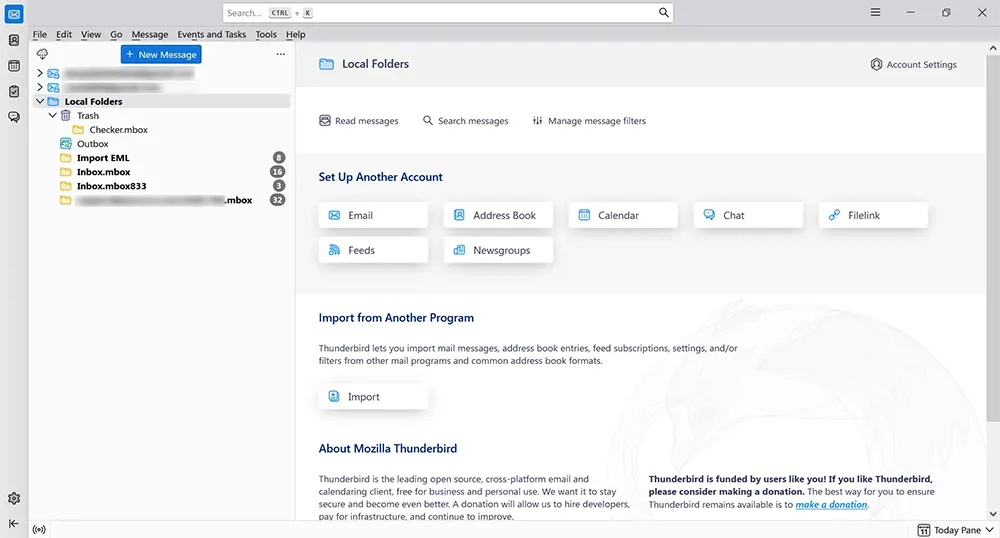Click the vertical scrollbar thumb
1000x538 pixels.
(x=993, y=237)
